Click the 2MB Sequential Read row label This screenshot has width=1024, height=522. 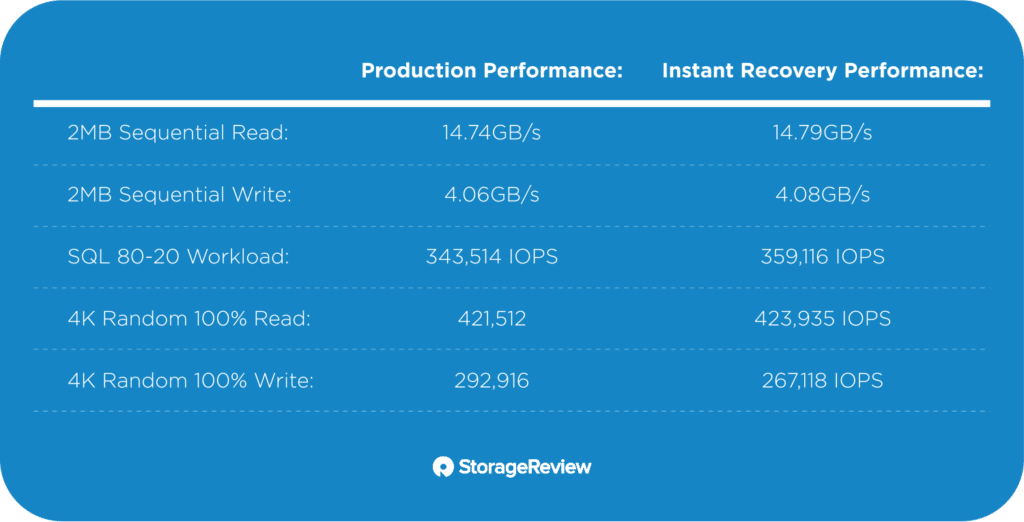(x=178, y=133)
